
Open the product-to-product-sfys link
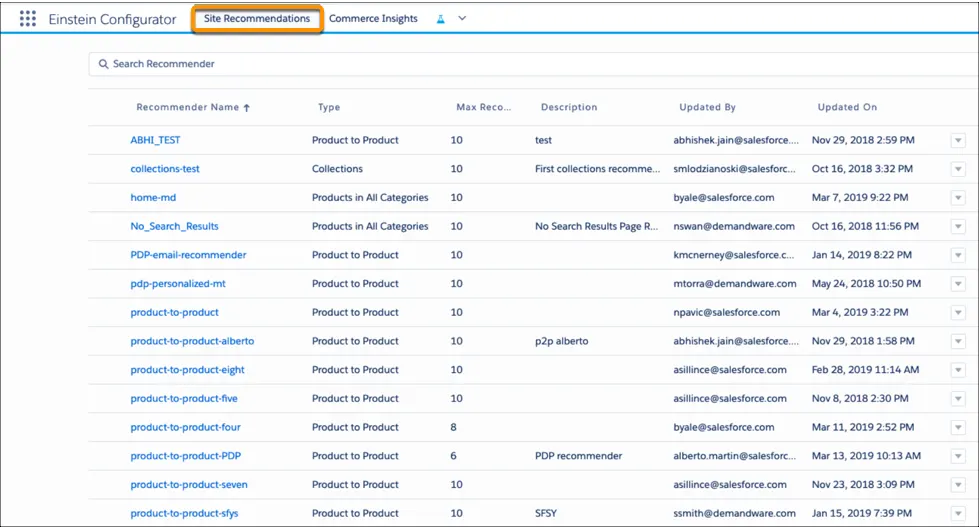[x=184, y=513]
